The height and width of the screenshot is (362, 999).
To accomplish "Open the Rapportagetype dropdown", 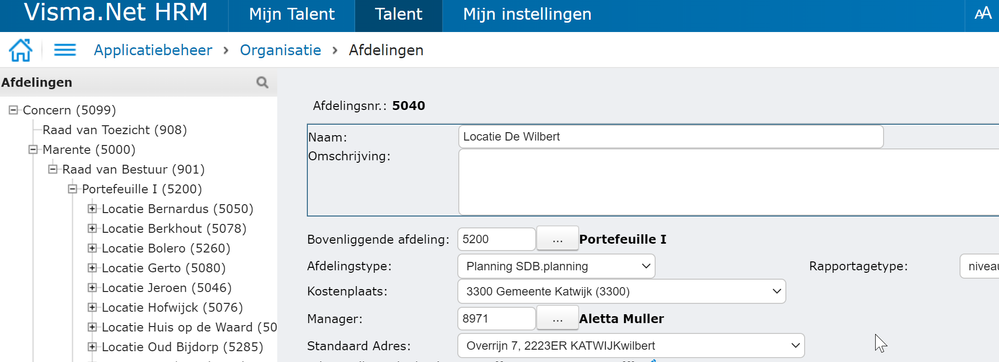I will pyautogui.click(x=979, y=266).
